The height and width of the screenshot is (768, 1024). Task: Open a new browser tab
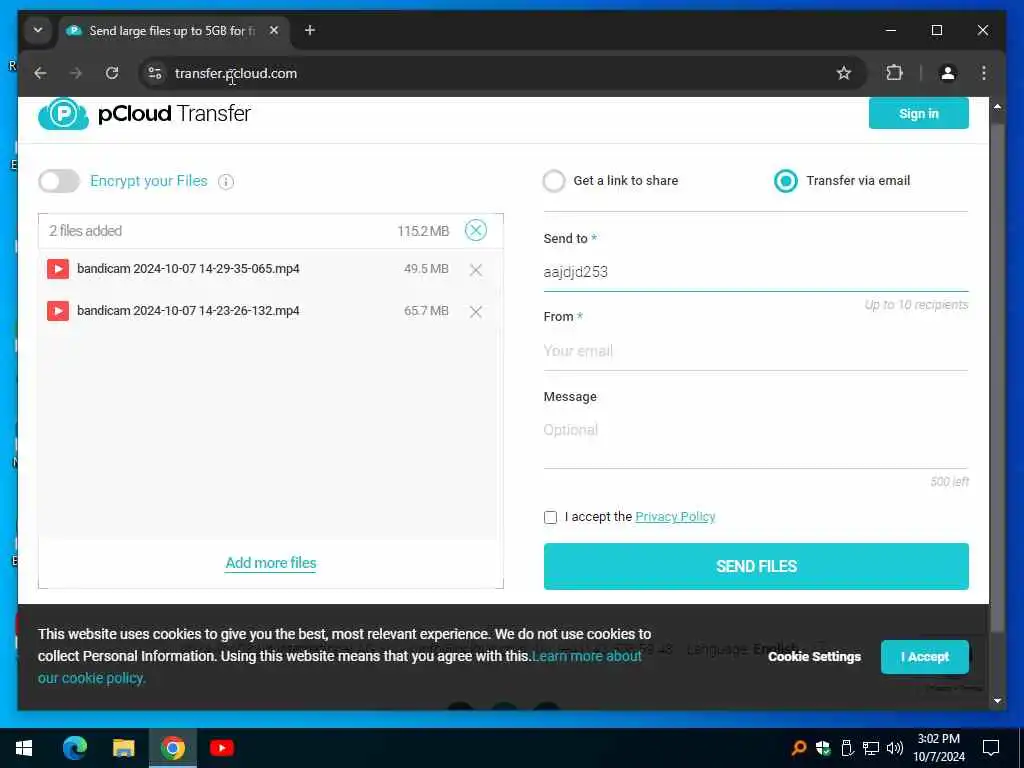tap(310, 30)
